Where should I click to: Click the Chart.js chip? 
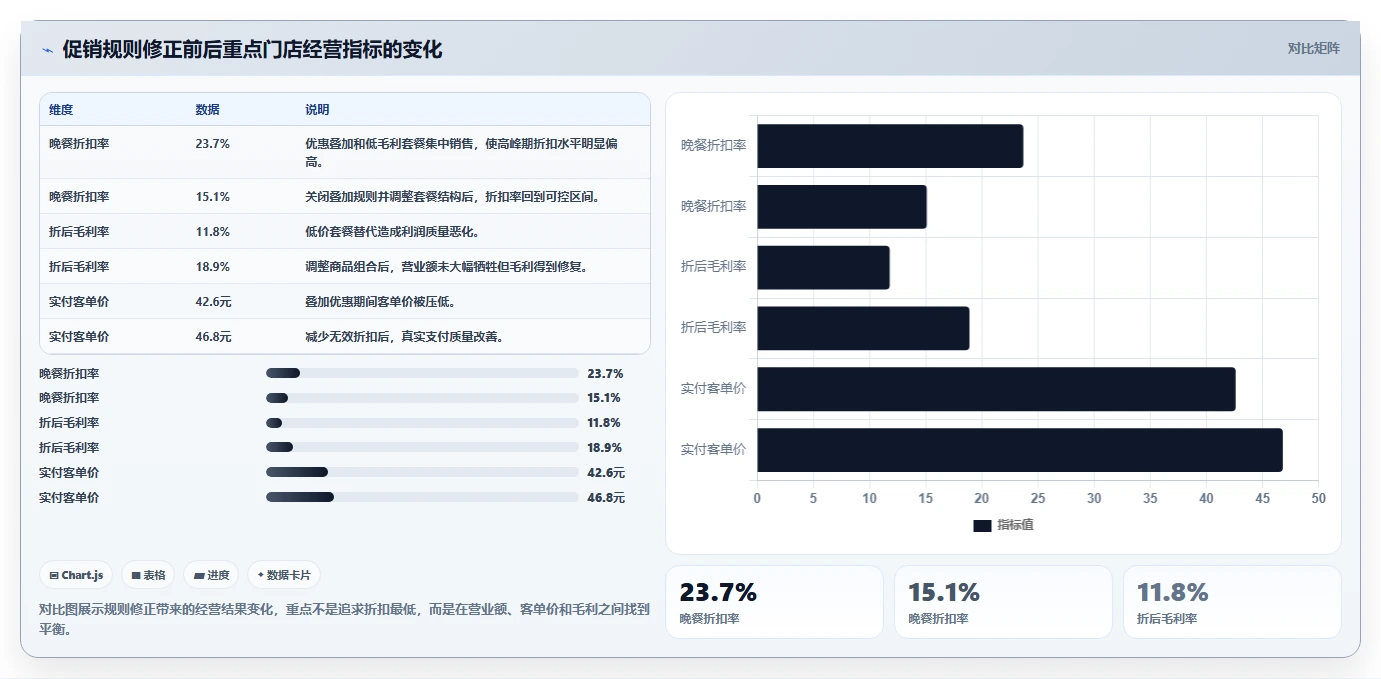[x=76, y=575]
